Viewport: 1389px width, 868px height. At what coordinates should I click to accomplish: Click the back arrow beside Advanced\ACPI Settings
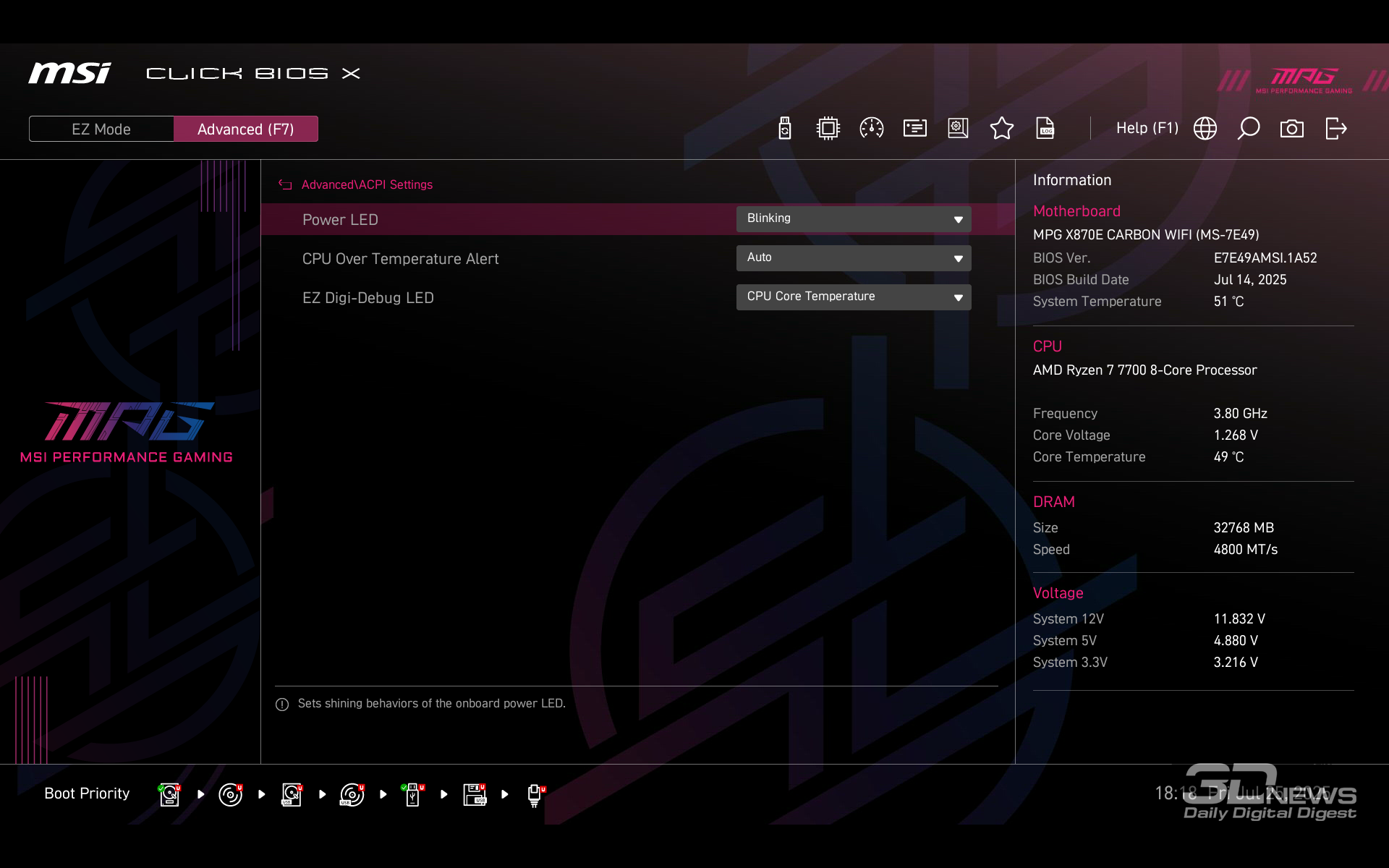point(285,185)
